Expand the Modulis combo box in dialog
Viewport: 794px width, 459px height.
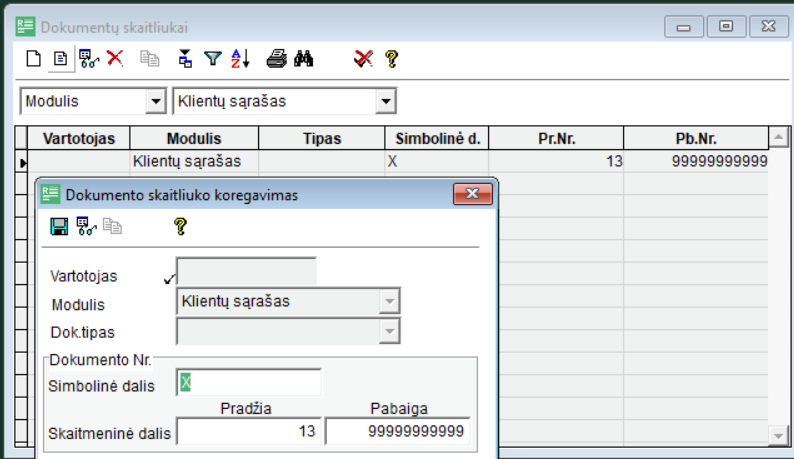pos(389,301)
